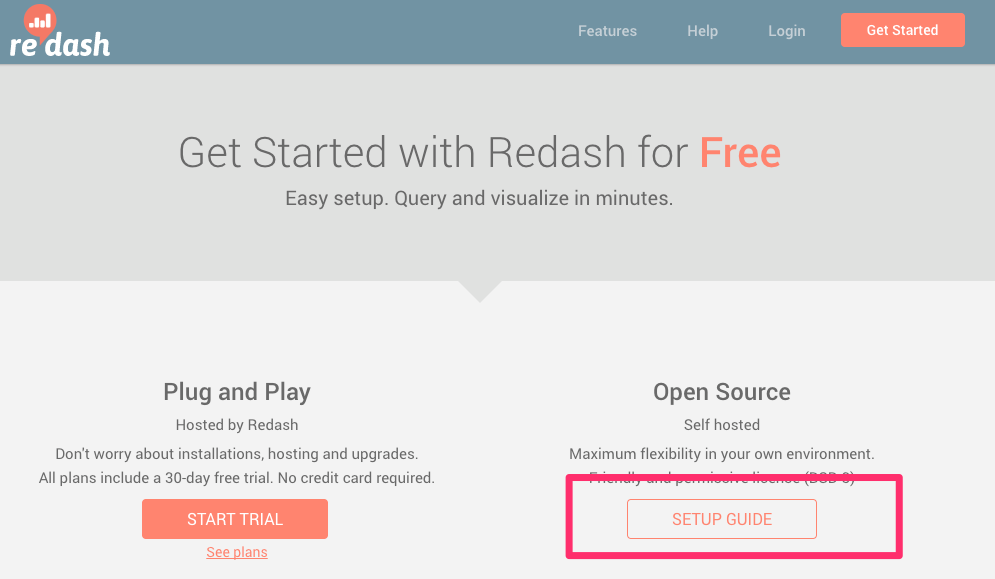995x579 pixels.
Task: Click the "Self hosted" subheading
Action: [722, 425]
